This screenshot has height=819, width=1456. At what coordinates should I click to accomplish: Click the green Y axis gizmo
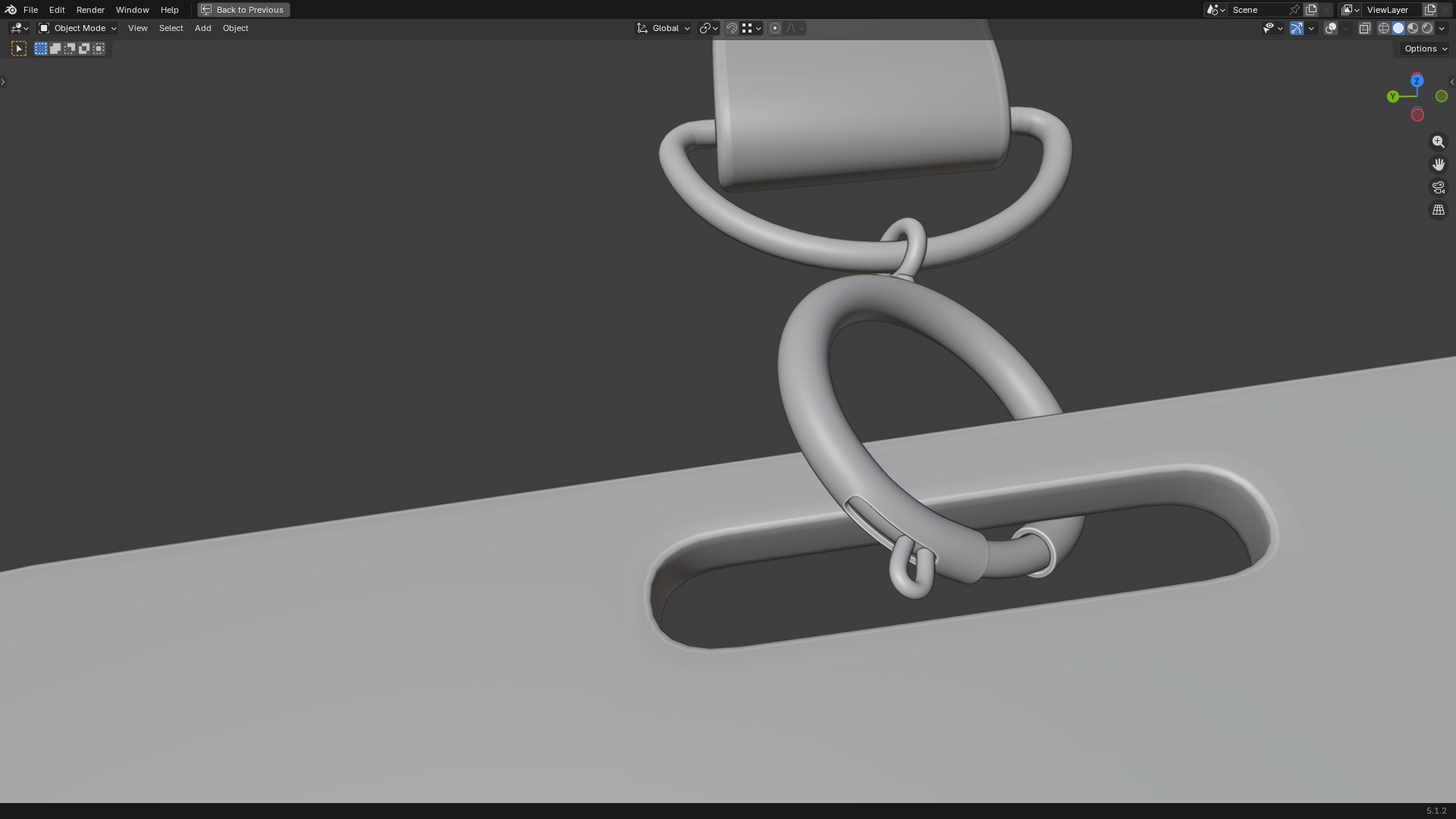(x=1393, y=96)
